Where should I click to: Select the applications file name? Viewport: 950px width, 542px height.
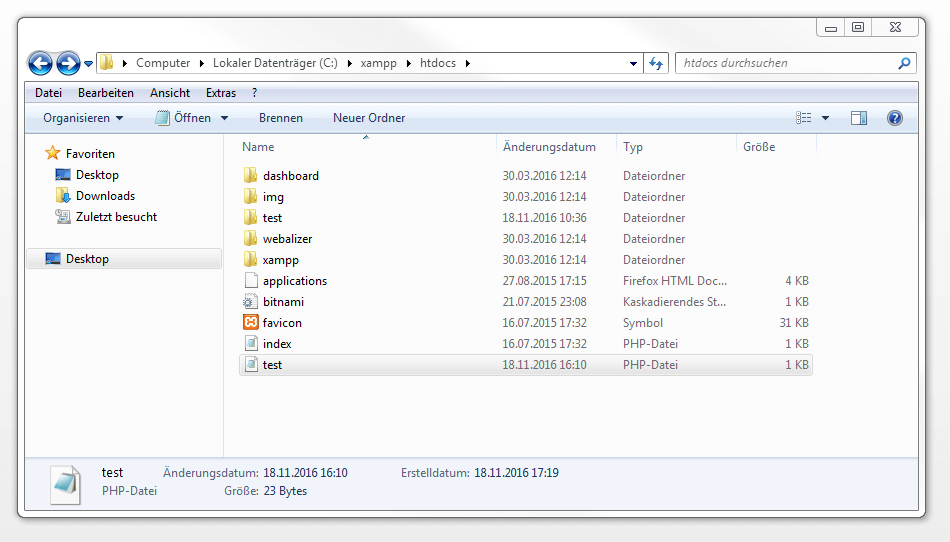coord(294,280)
